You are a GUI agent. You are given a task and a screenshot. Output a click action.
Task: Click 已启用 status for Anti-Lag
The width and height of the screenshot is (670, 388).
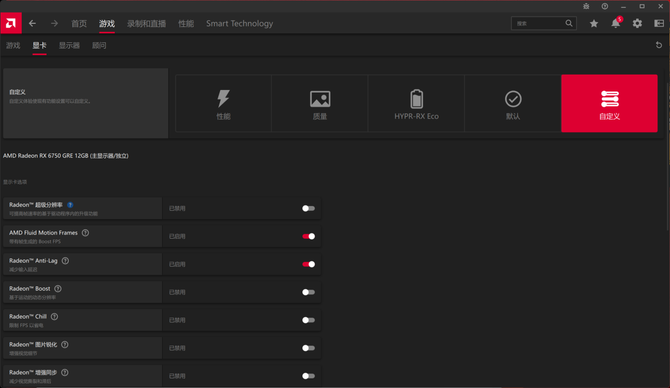coord(177,265)
